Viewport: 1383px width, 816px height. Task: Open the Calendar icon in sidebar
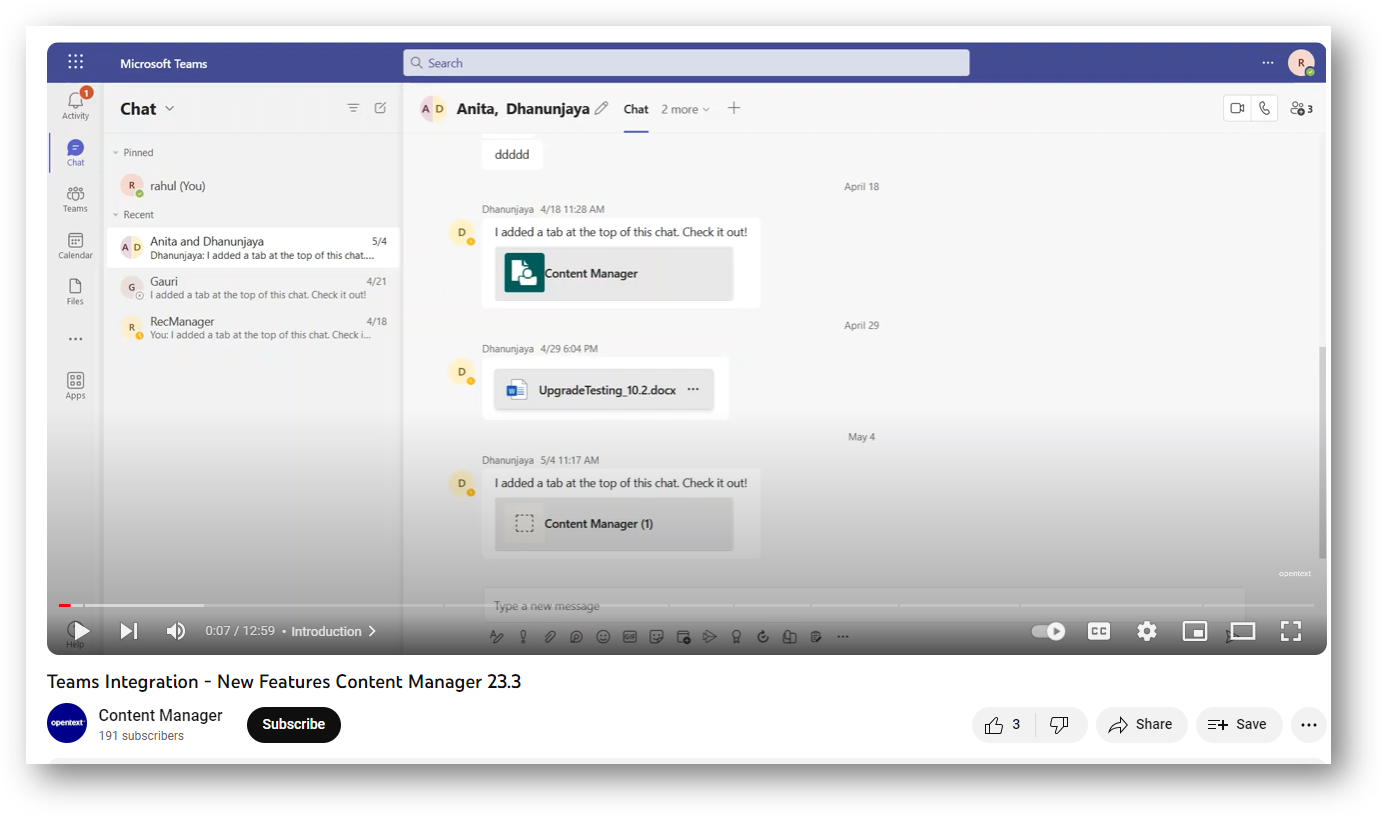click(76, 246)
